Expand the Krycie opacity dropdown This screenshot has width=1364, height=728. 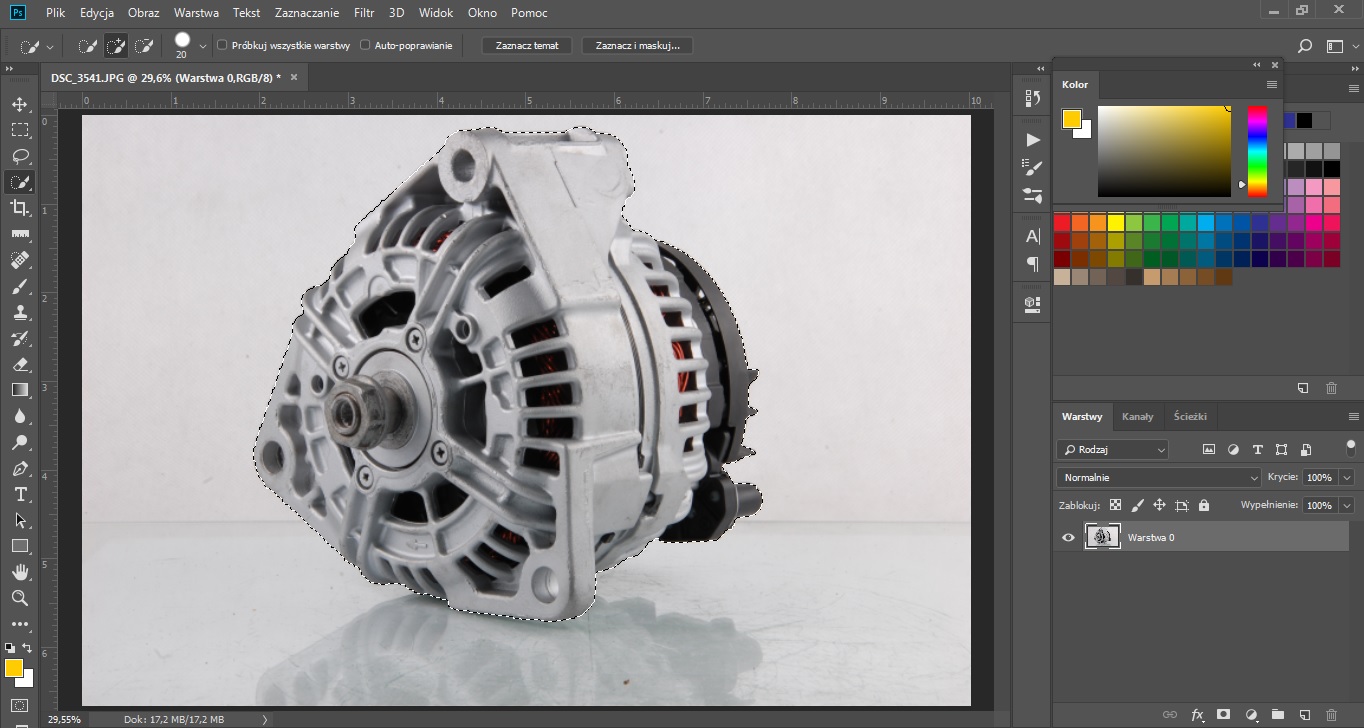1346,478
